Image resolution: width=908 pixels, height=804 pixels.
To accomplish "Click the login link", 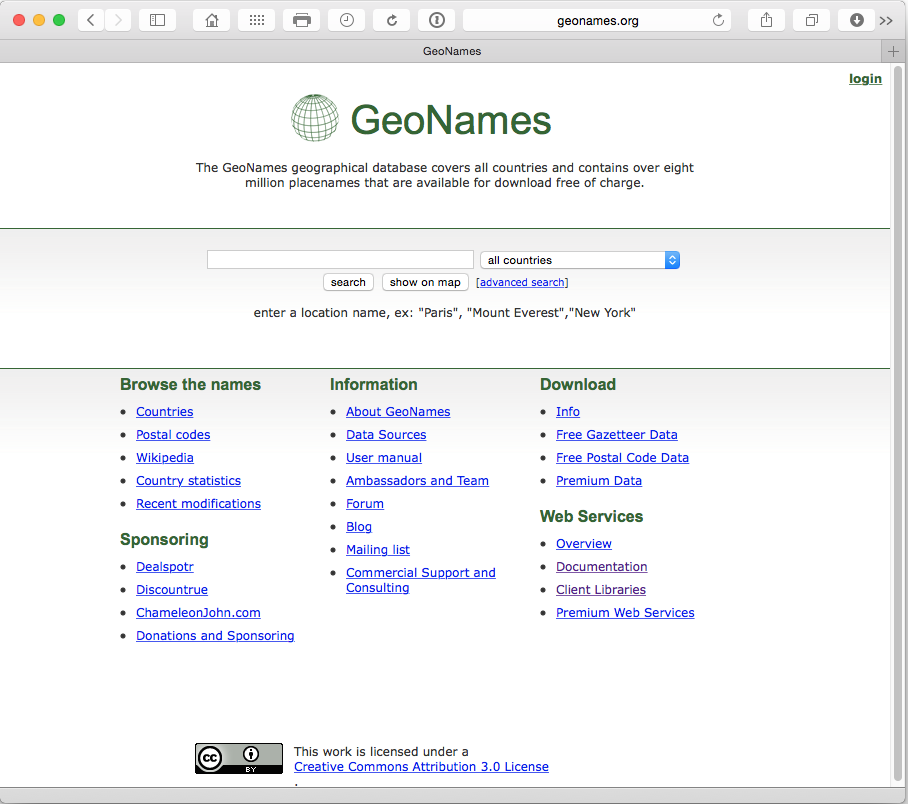I will coord(865,79).
